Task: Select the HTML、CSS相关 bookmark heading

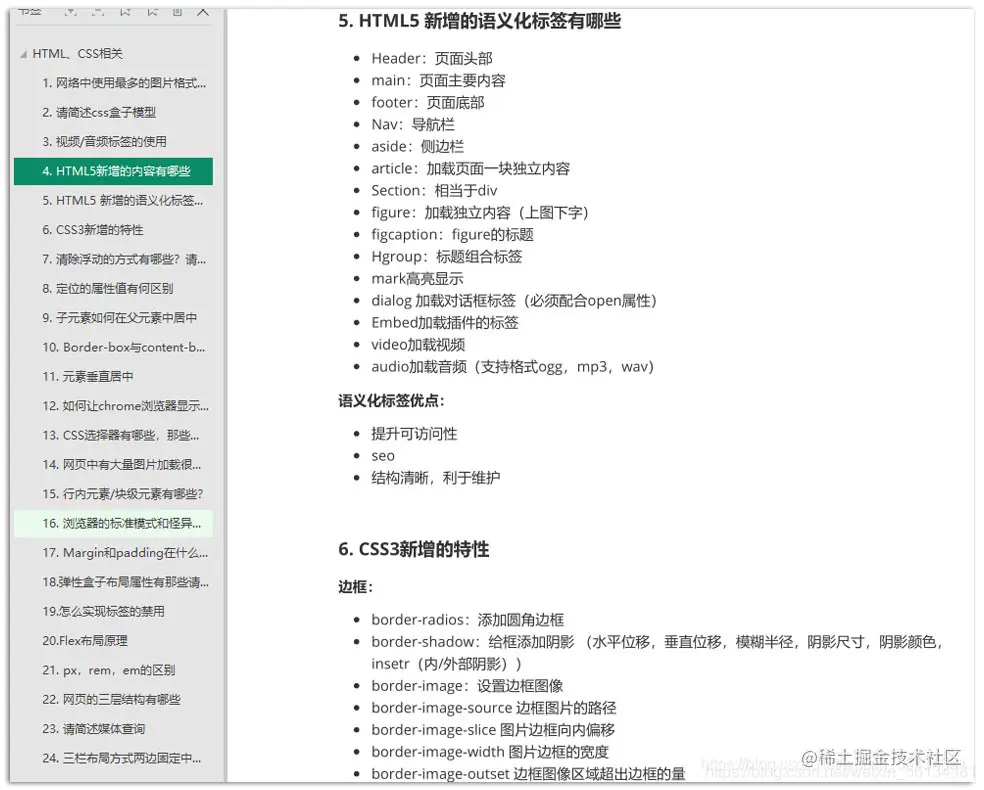Action: coord(77,54)
